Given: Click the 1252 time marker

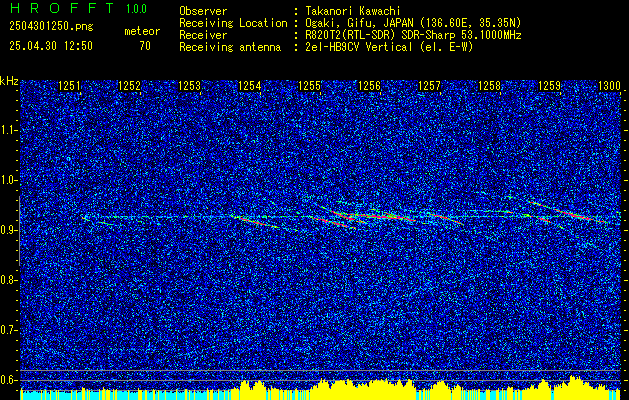Looking at the screenshot, I should (130, 86).
